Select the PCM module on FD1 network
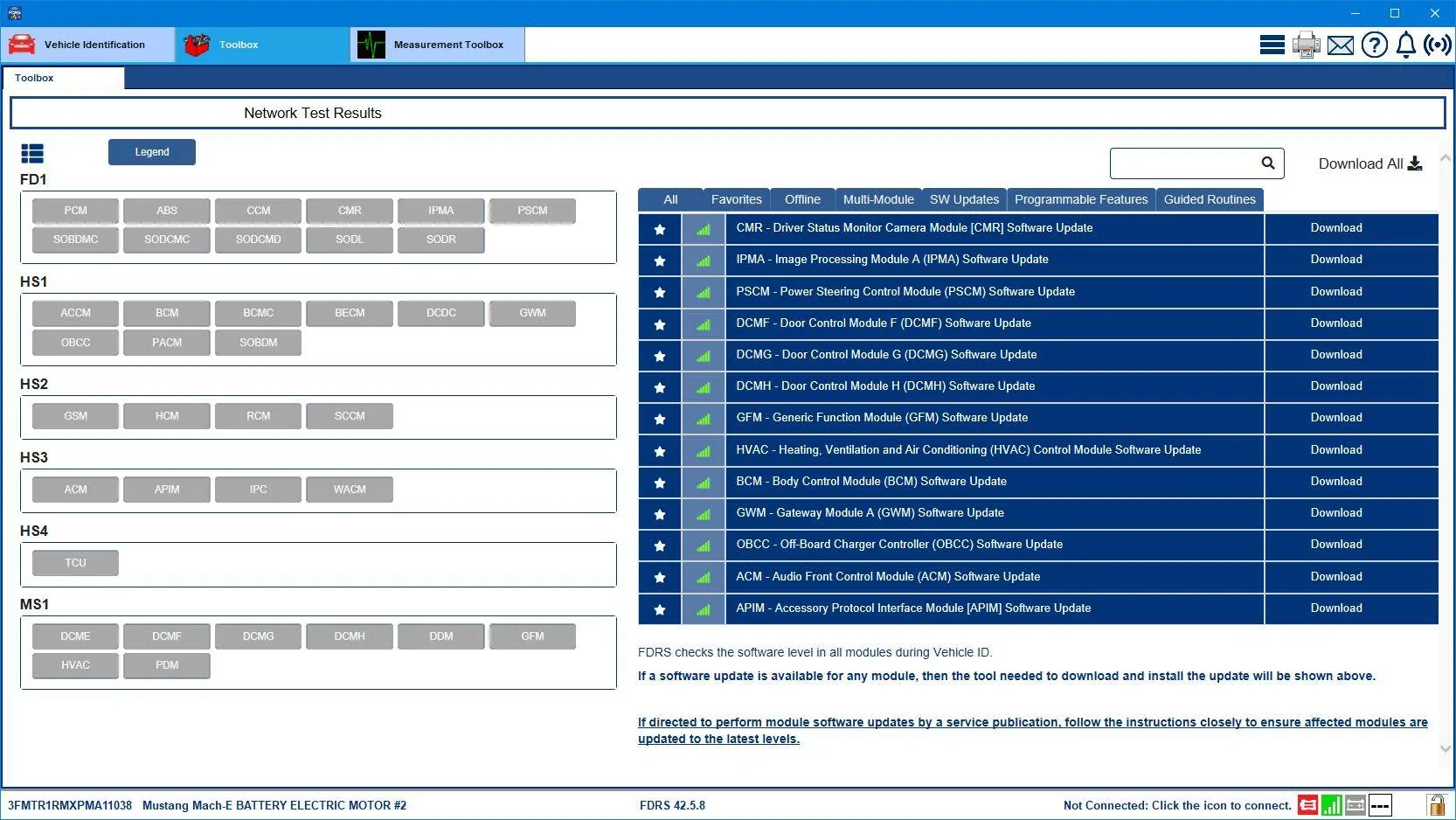 pyautogui.click(x=75, y=211)
